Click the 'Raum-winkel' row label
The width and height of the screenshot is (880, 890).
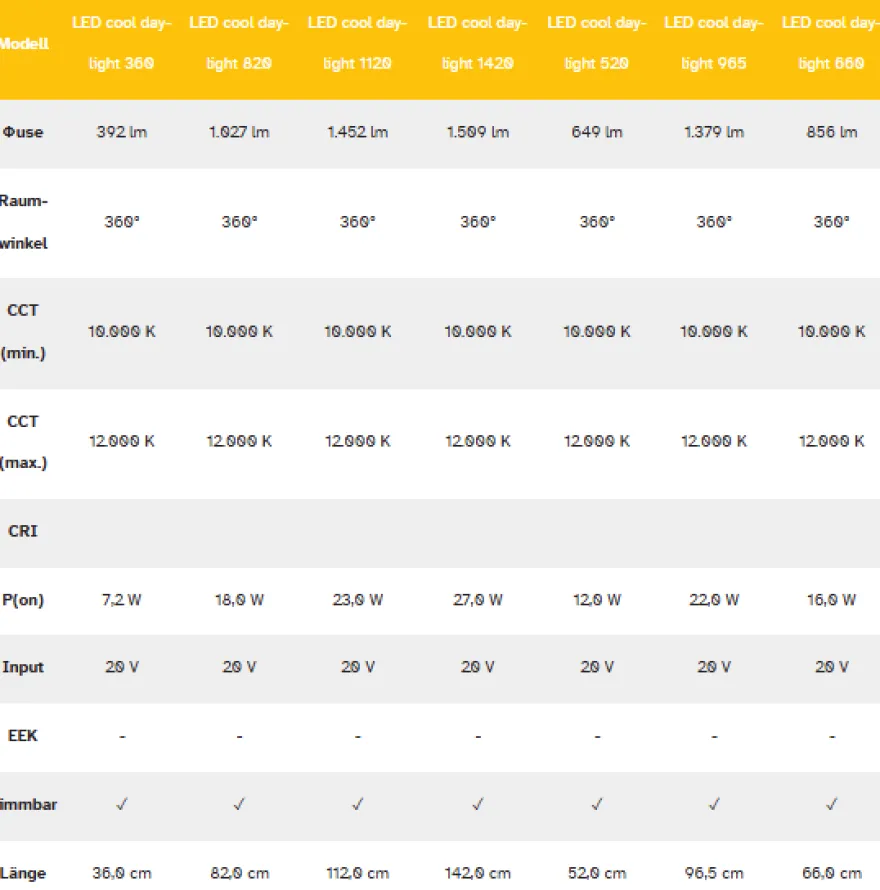click(24, 222)
